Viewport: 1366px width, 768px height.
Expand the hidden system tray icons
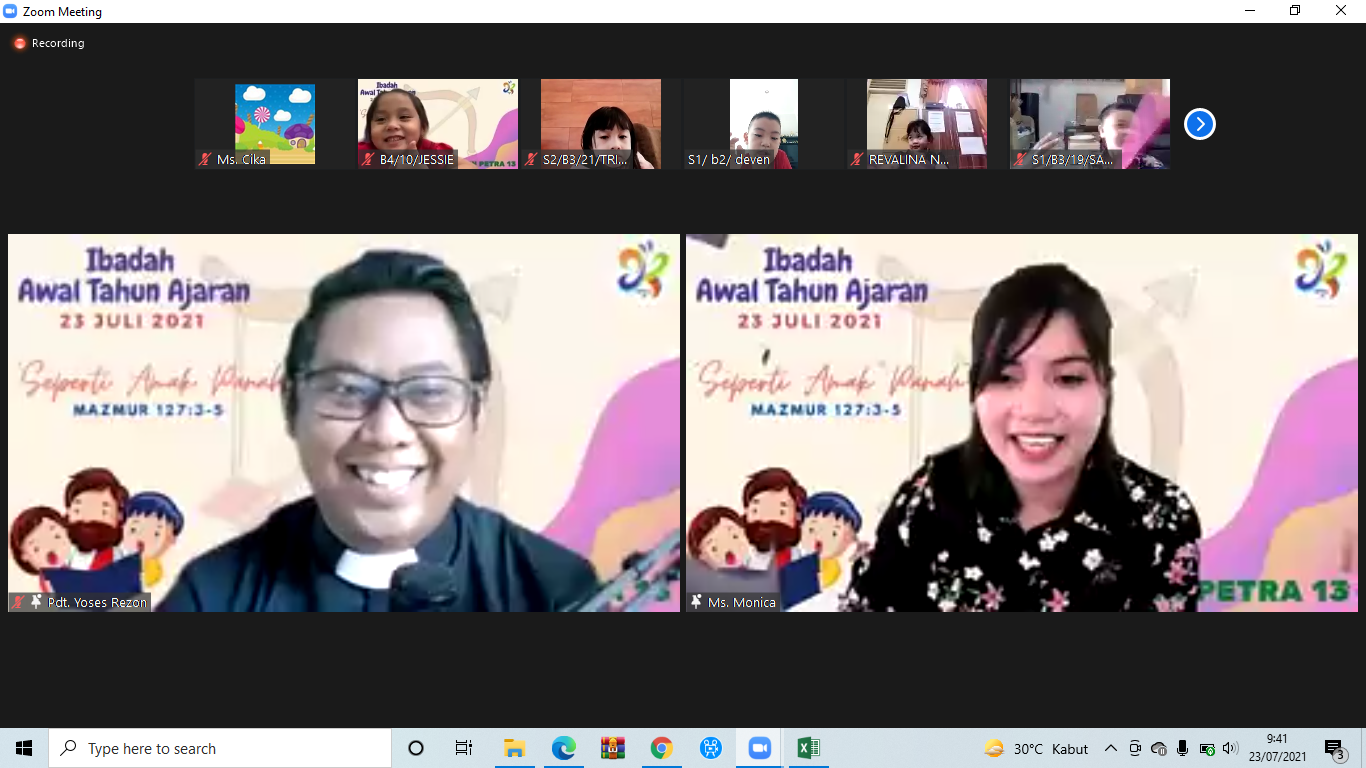pos(1110,748)
